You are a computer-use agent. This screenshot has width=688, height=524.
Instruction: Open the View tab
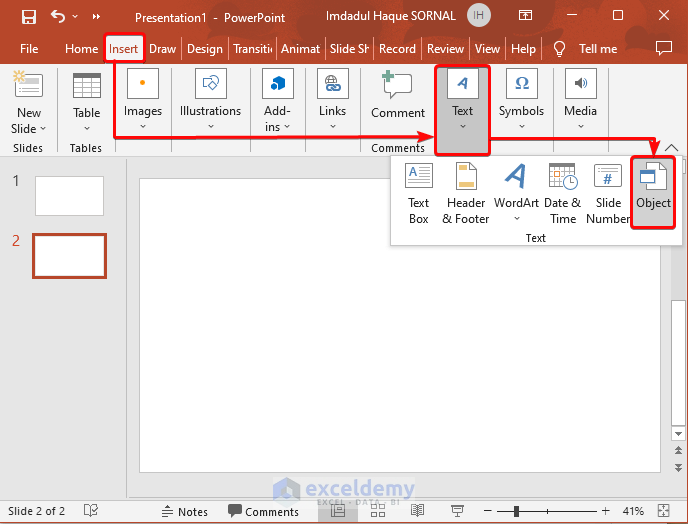point(487,49)
